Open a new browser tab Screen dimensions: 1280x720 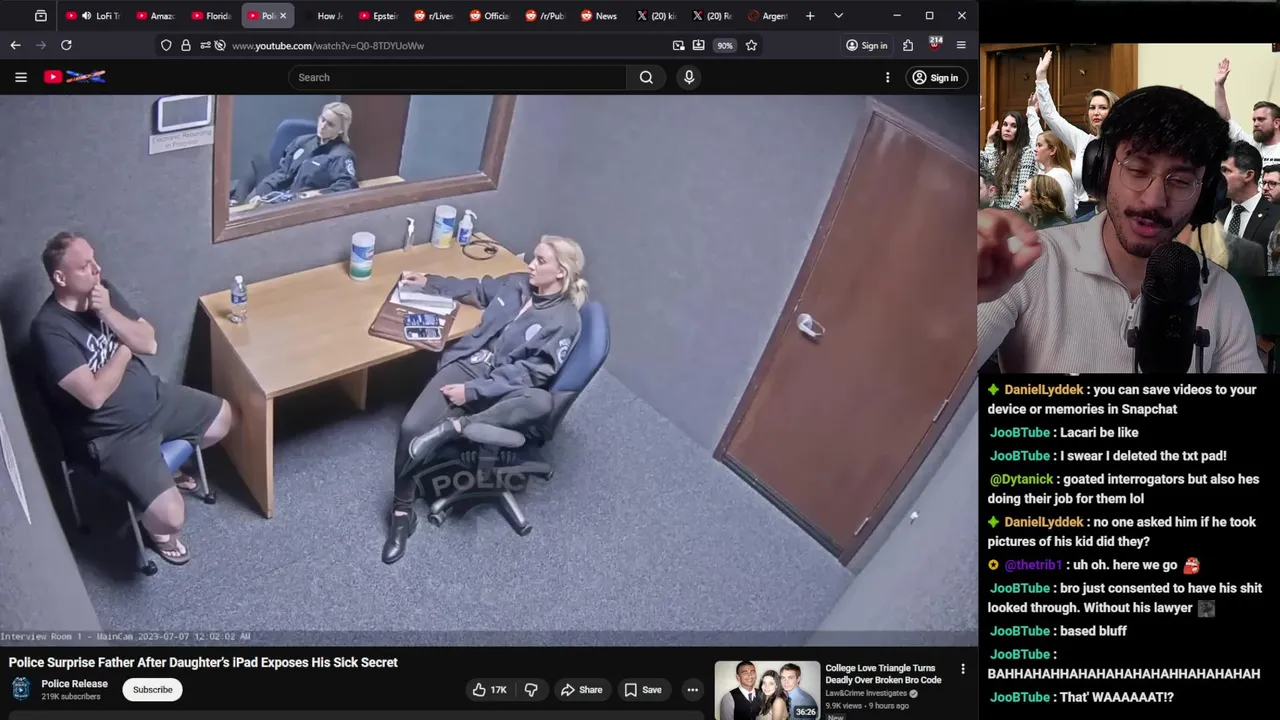[x=810, y=16]
